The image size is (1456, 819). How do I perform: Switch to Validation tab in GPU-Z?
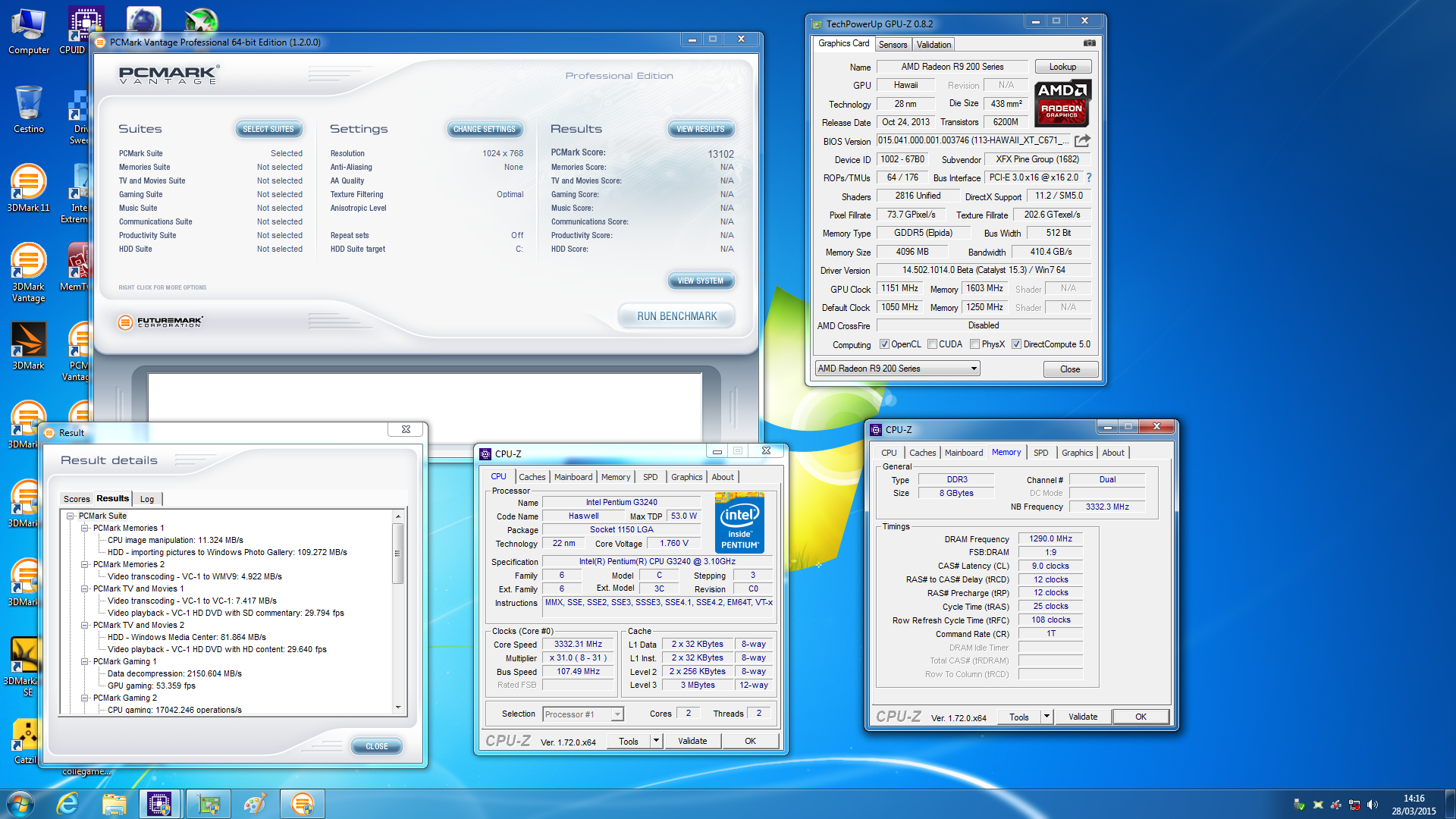point(934,45)
